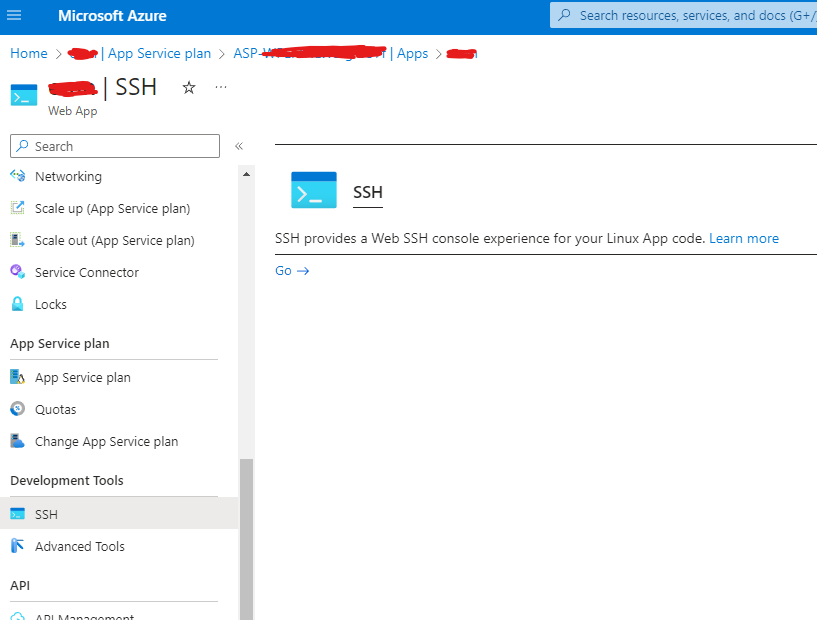Viewport: 817px width, 620px height.
Task: Click the Web App subtitle text
Action: [72, 111]
